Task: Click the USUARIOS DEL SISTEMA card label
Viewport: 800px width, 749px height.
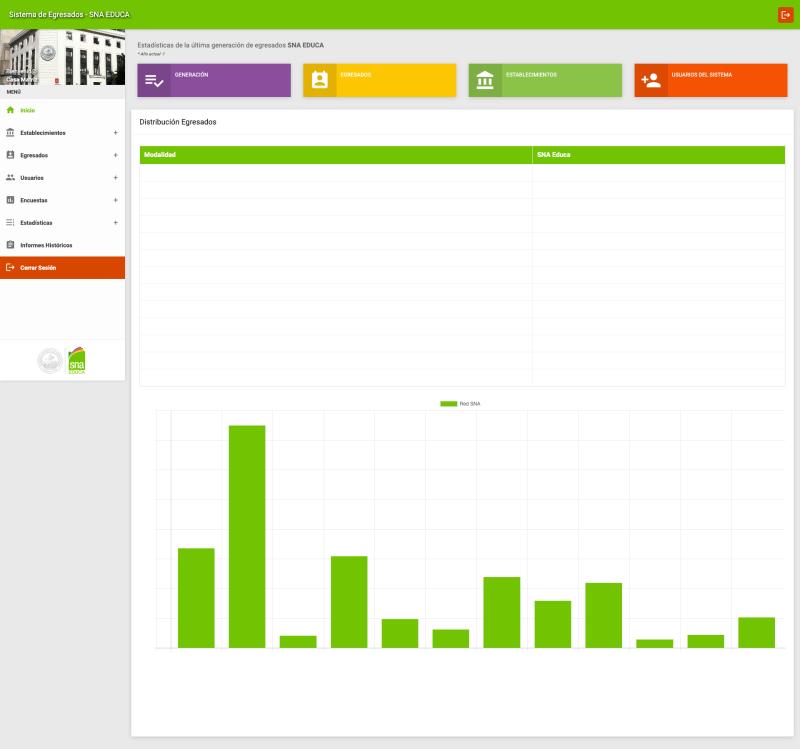Action: (702, 75)
